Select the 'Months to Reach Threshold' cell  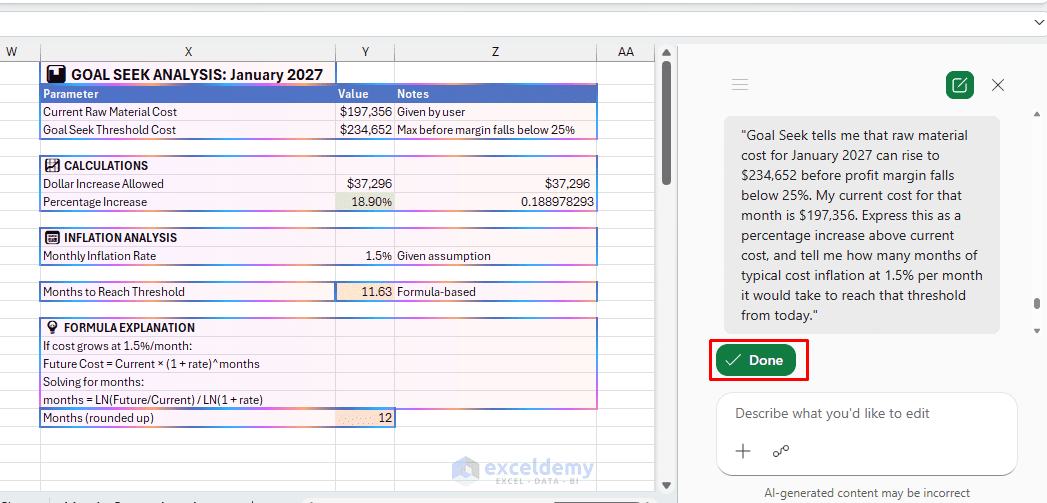[x=188, y=292]
